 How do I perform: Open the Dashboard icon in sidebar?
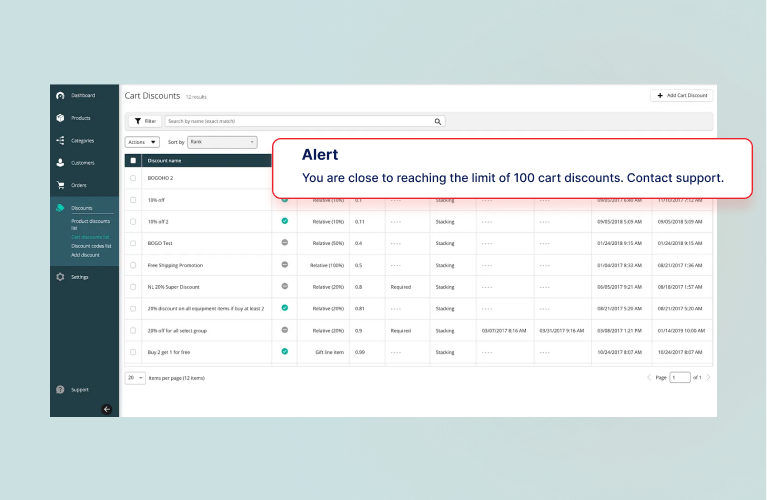point(60,95)
